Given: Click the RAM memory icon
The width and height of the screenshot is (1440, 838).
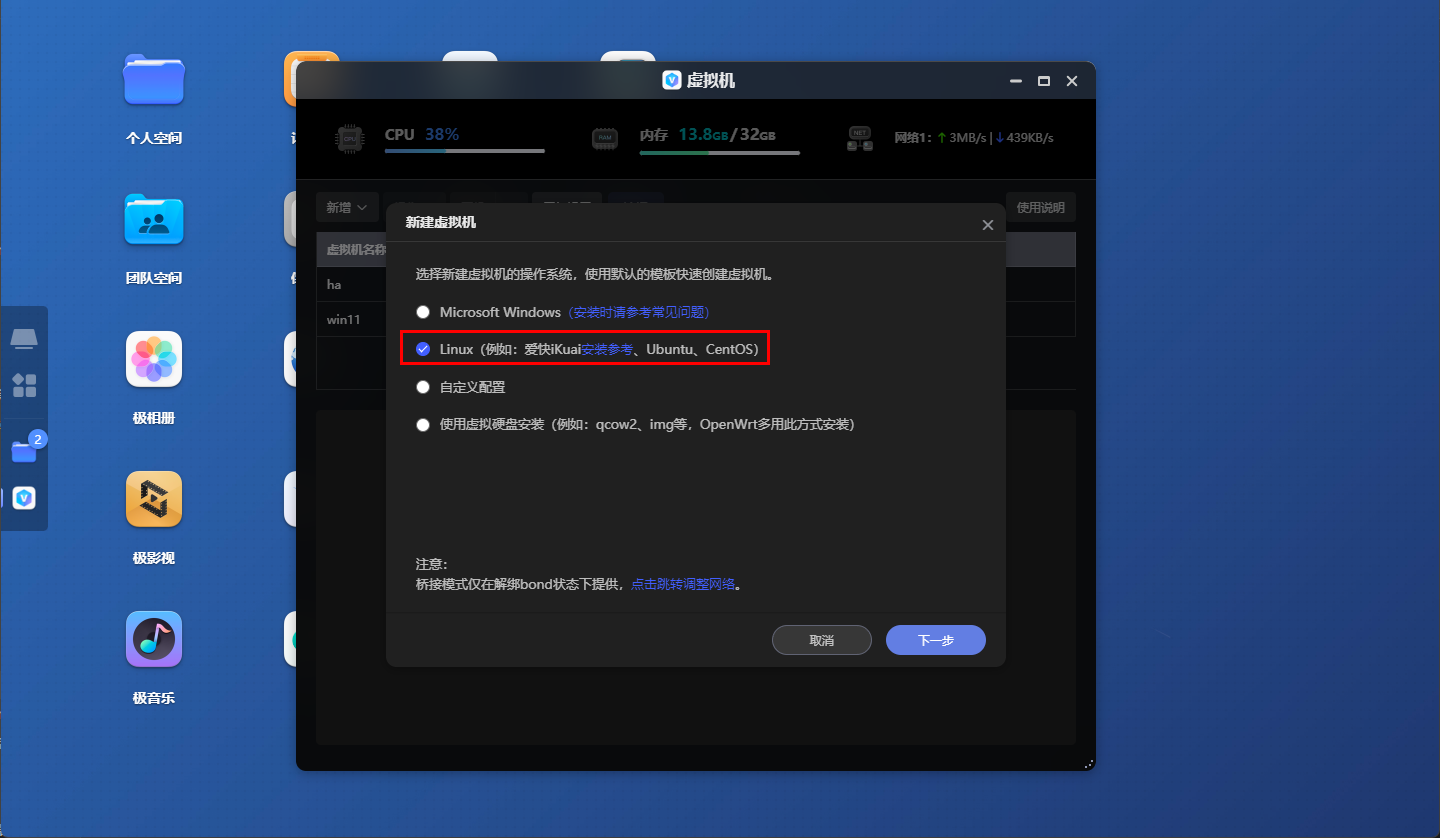Looking at the screenshot, I should click(603, 140).
